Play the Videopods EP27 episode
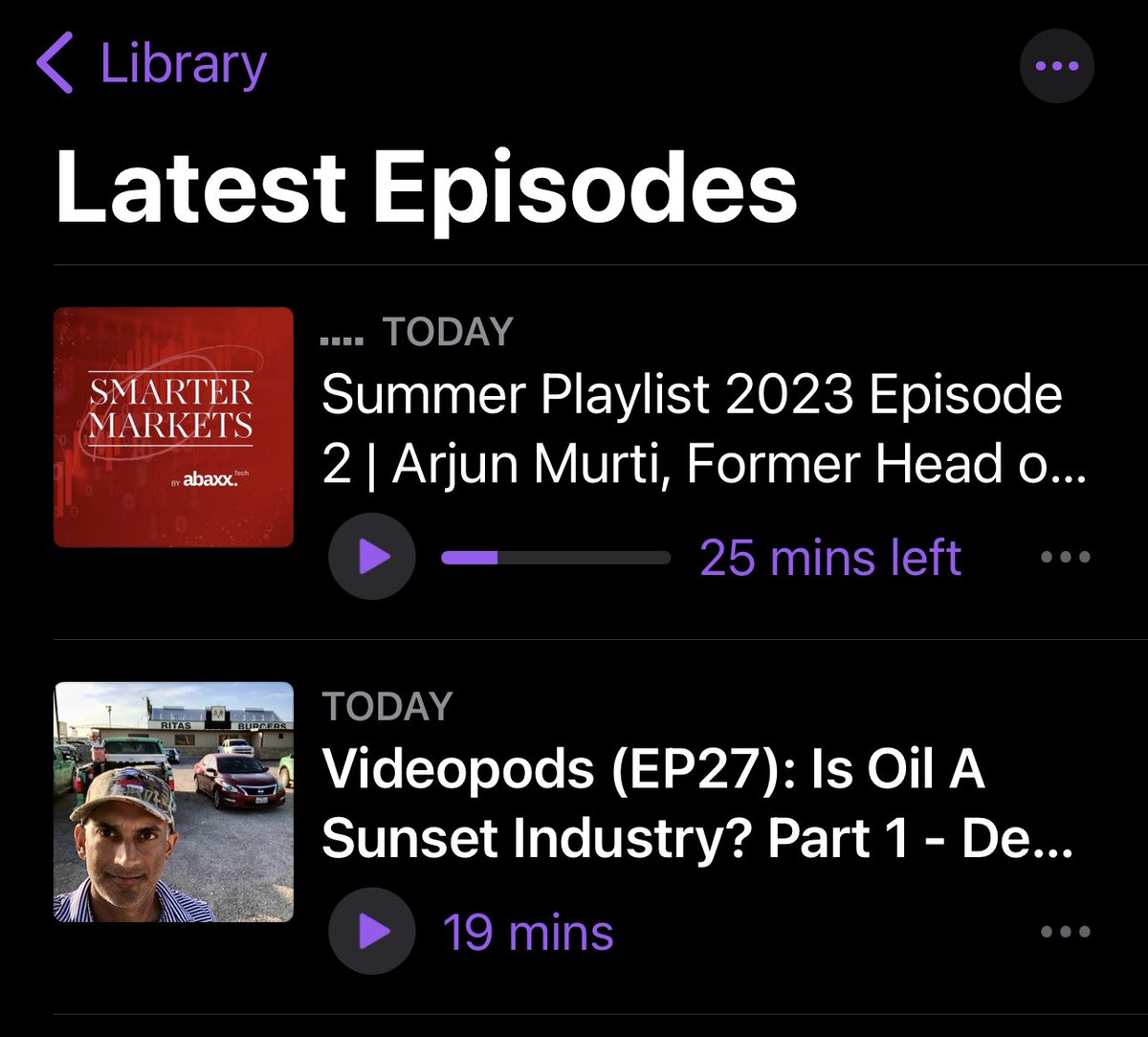The height and width of the screenshot is (1037, 1148). (372, 931)
